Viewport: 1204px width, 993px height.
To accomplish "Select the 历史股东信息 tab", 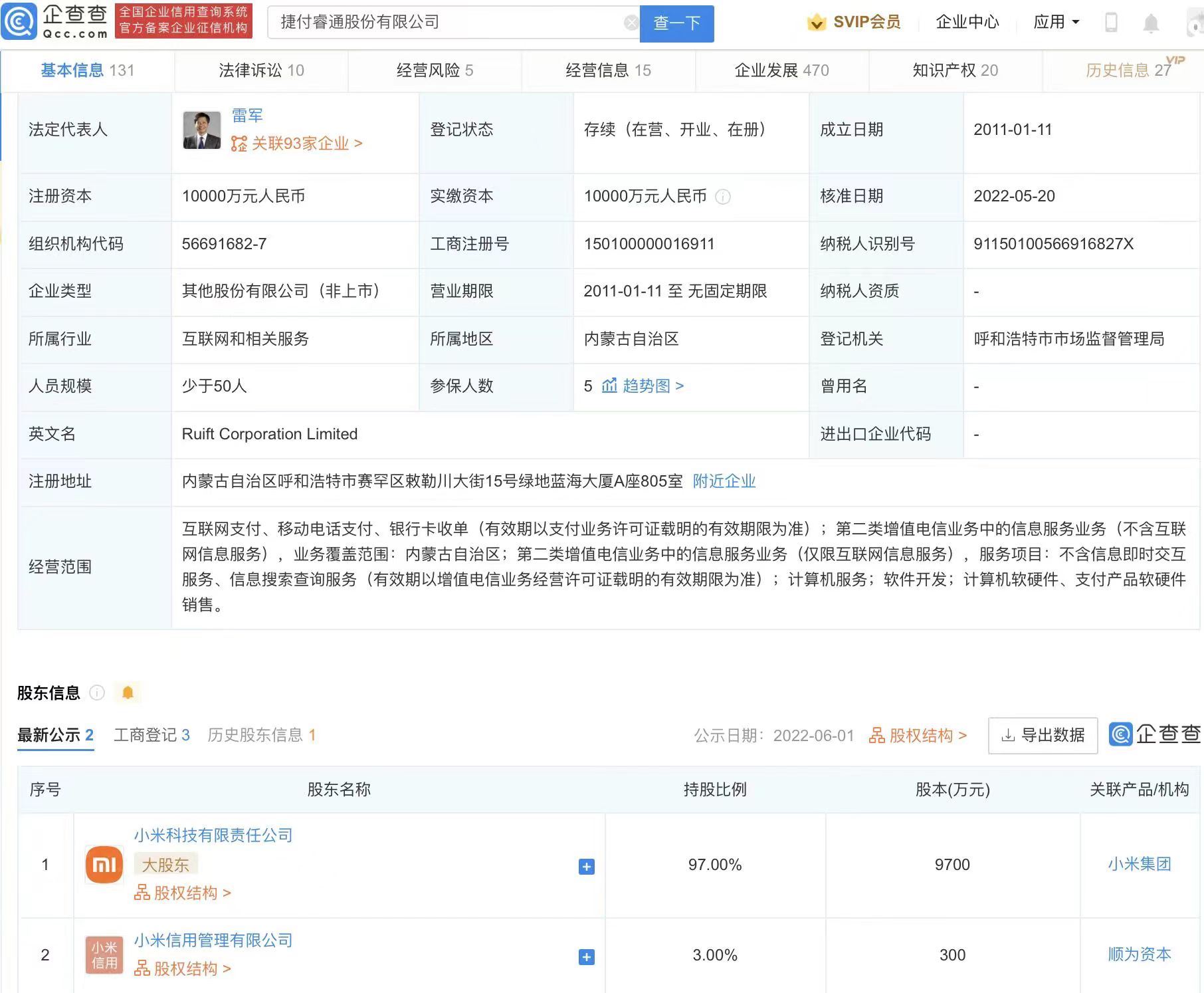I will [261, 735].
